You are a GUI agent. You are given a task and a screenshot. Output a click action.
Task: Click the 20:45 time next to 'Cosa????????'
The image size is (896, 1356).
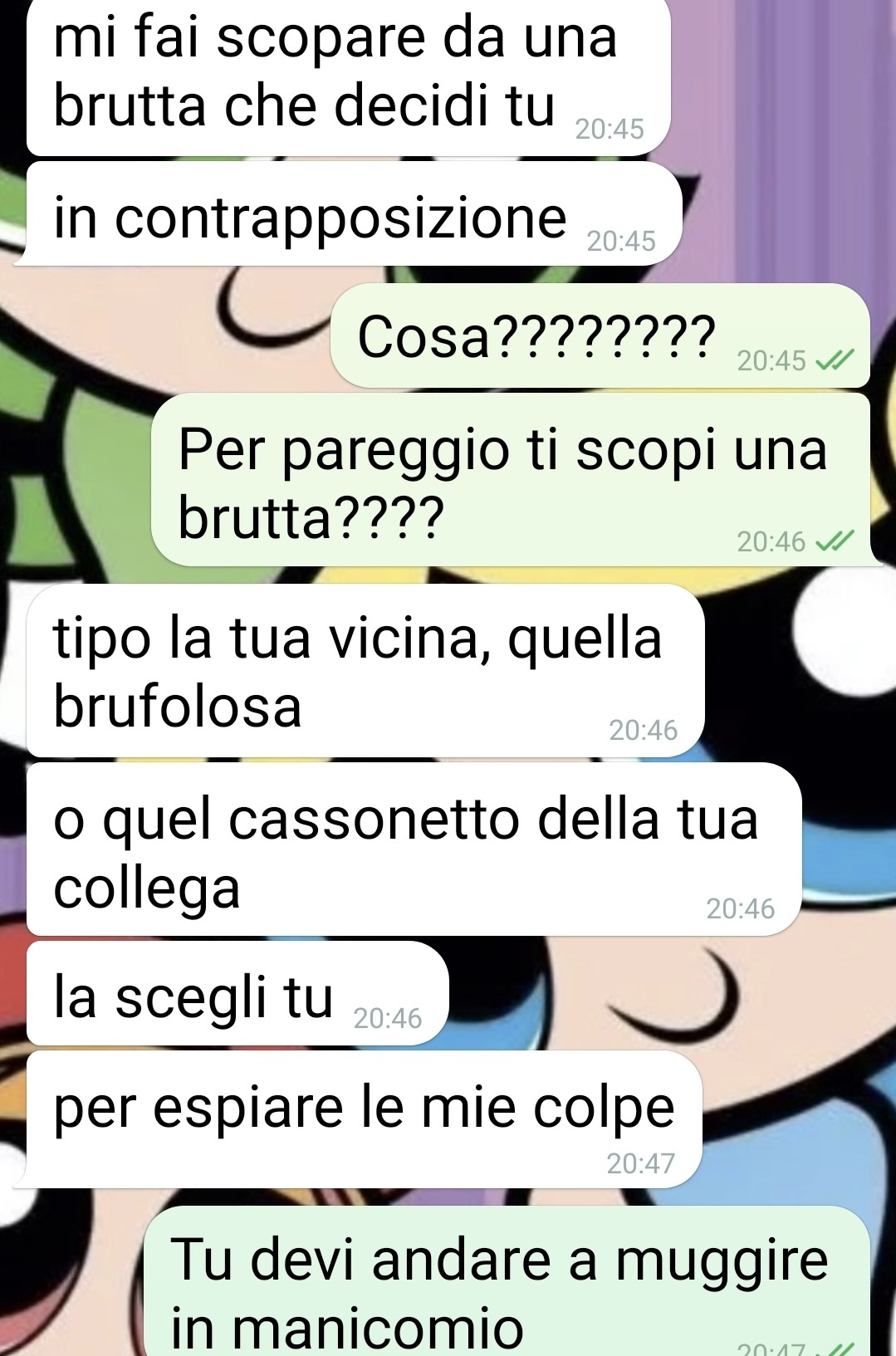point(771,360)
